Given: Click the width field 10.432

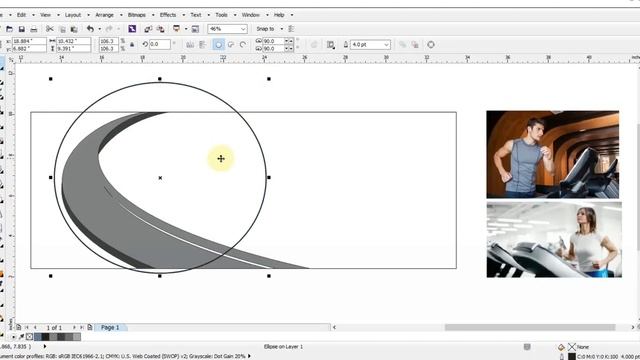Looking at the screenshot, I should 73,41.
